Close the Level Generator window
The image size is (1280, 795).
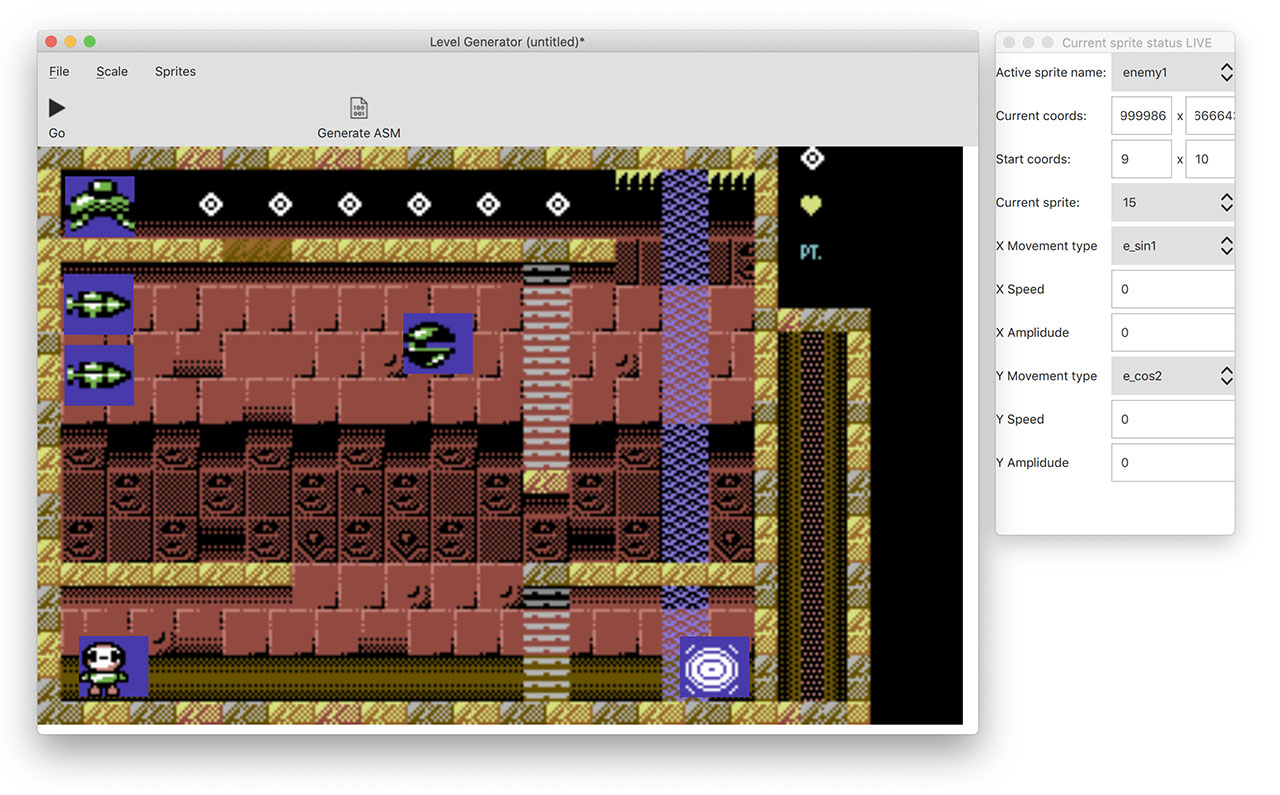click(x=51, y=42)
